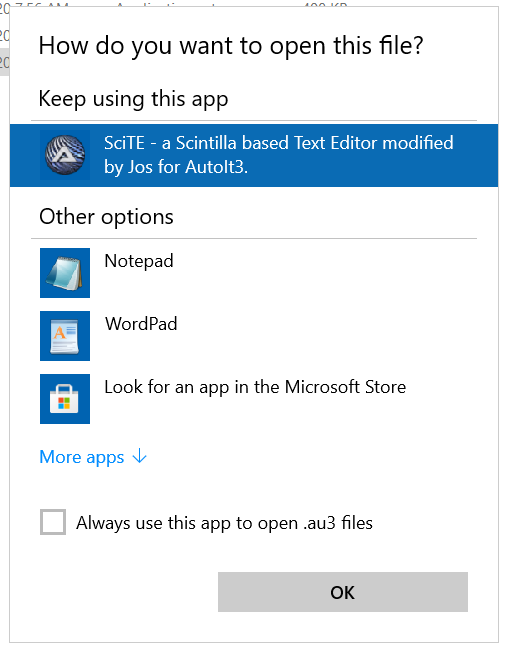The width and height of the screenshot is (510, 659).
Task: Confirm selection with the OK button
Action: pos(343,592)
